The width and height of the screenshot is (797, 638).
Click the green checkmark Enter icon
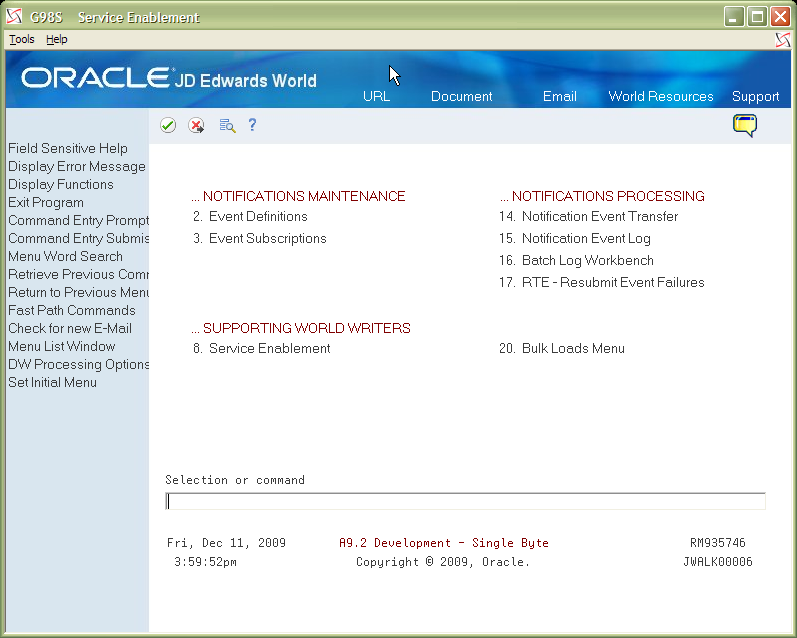[x=168, y=125]
